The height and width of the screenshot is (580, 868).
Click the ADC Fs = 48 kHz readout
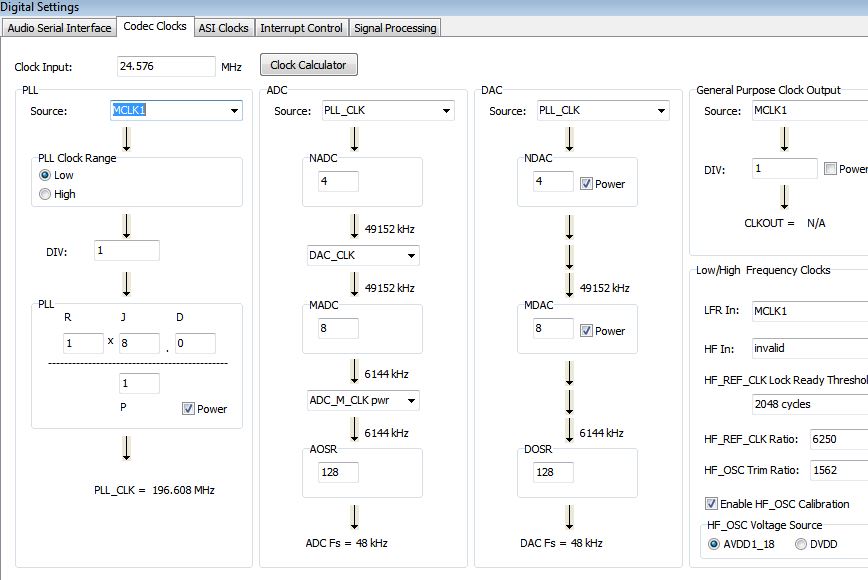click(347, 543)
